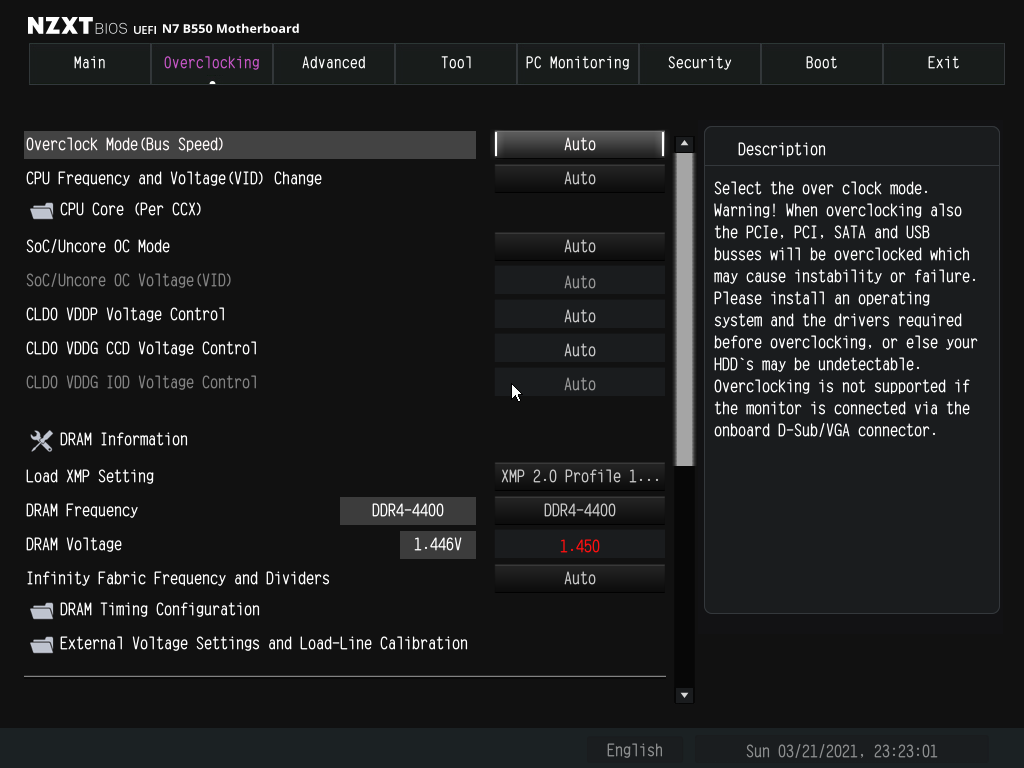Image resolution: width=1024 pixels, height=768 pixels.
Task: Select CPU Frequency and Voltage(VID) Change label
Action: click(174, 178)
